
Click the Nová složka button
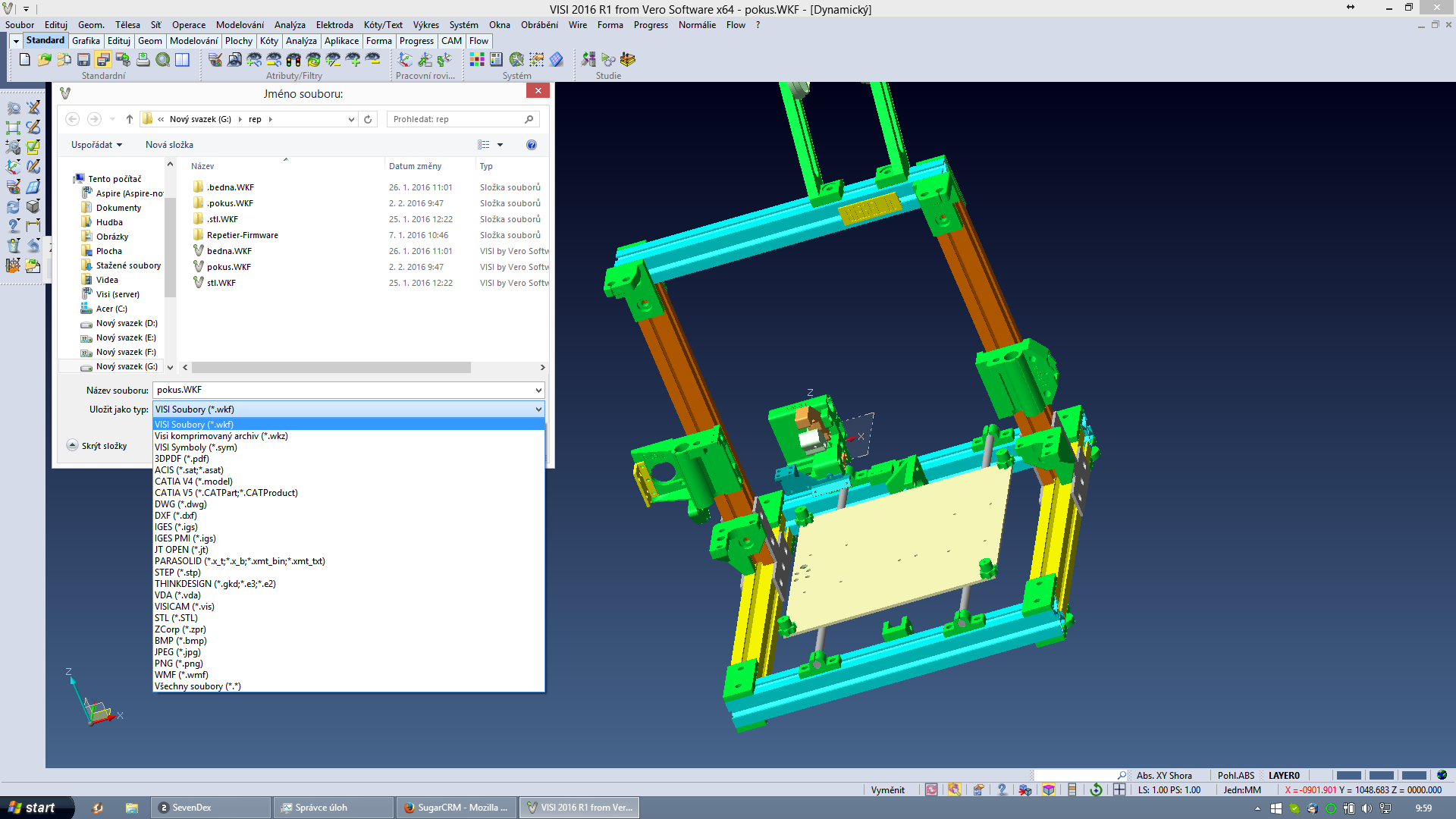click(x=169, y=145)
